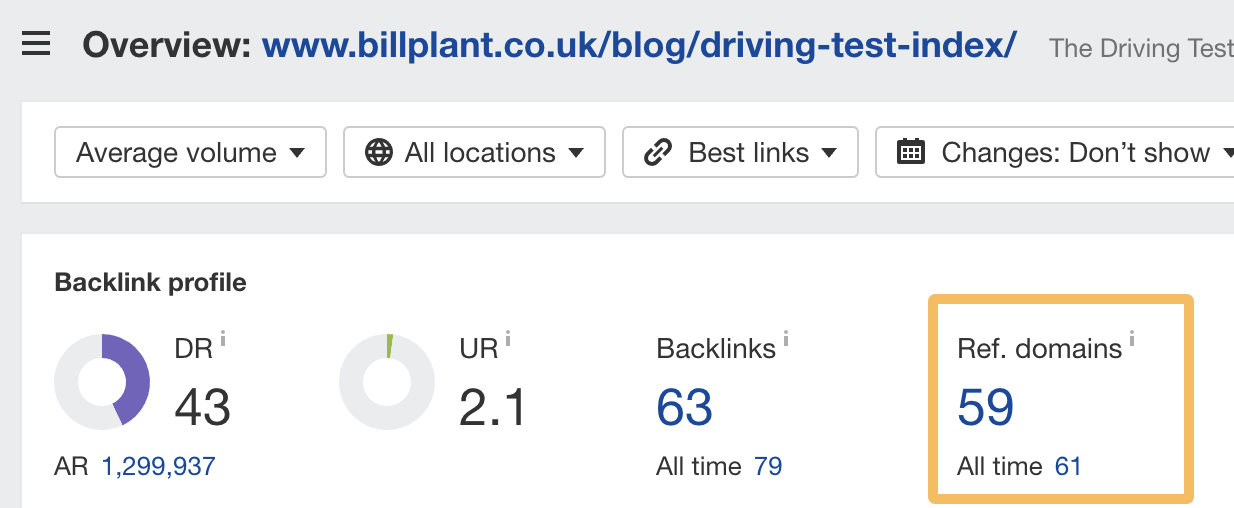Open the Backlinks count 63
Viewport: 1234px width, 508px height.
[685, 407]
